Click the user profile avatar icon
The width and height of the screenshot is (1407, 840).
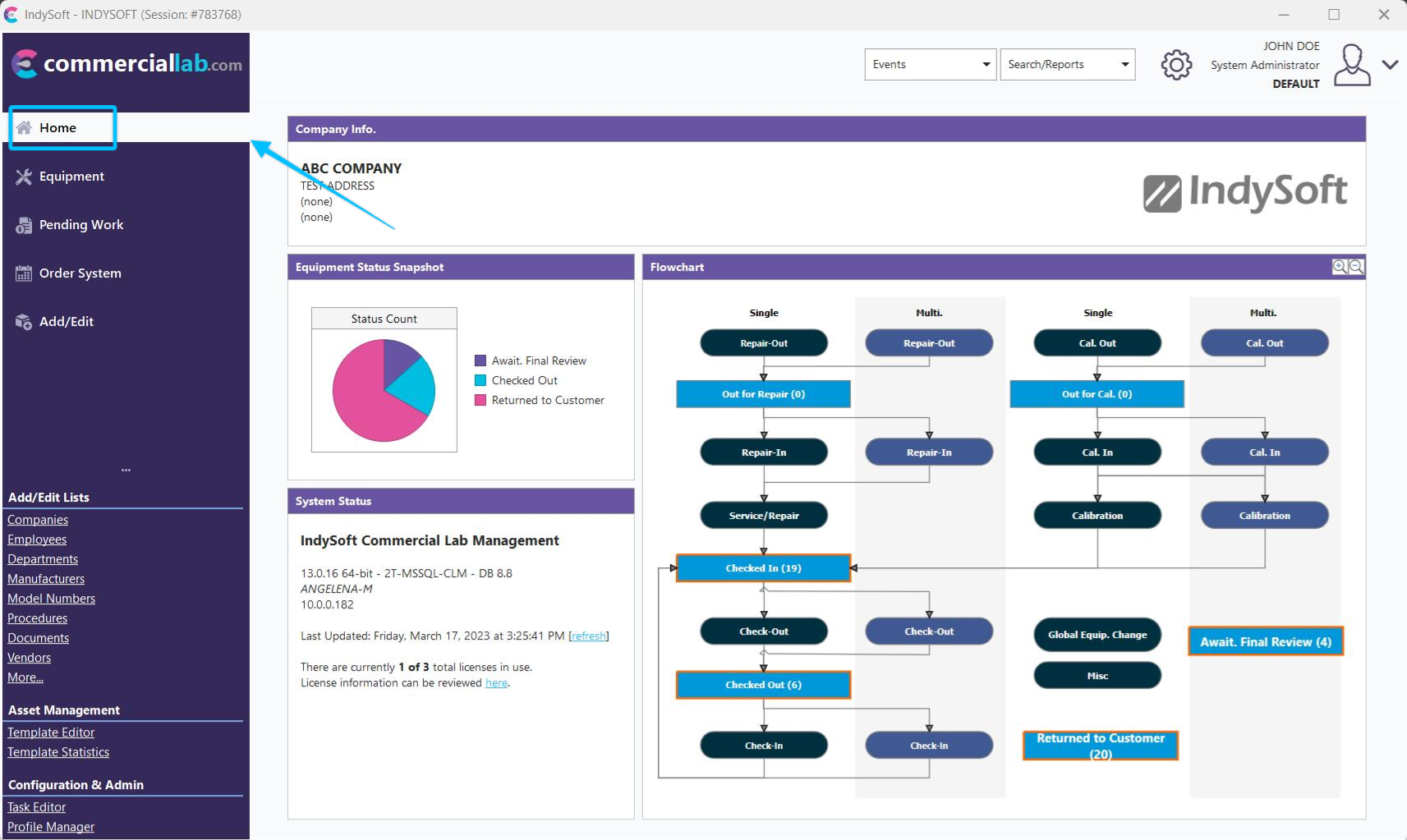click(x=1352, y=65)
